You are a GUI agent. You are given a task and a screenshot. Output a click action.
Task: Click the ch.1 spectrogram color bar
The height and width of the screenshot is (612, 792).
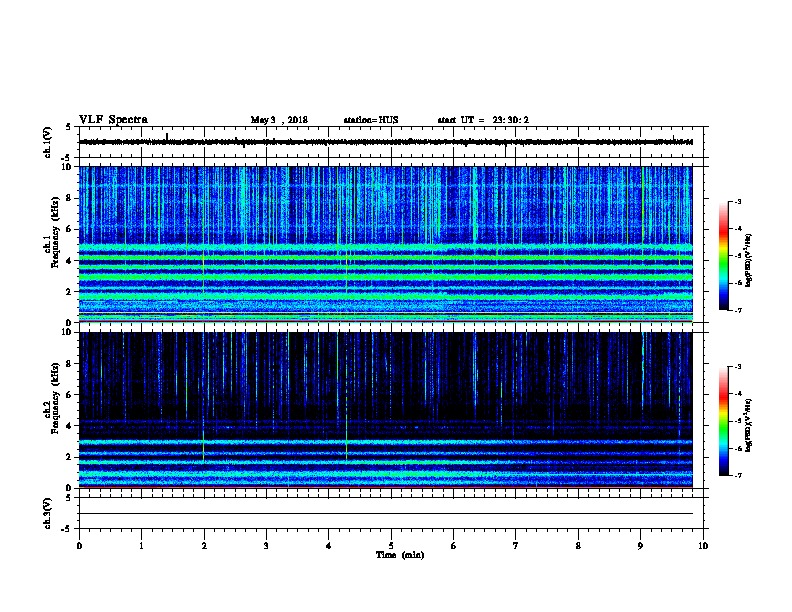[x=724, y=256]
